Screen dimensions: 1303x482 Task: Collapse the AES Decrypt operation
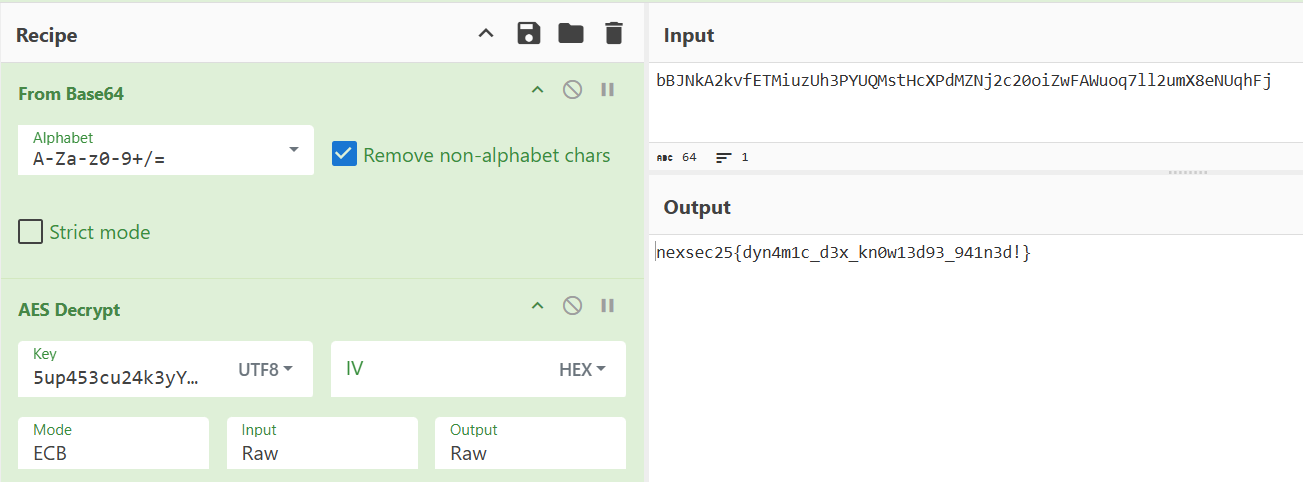(x=537, y=306)
